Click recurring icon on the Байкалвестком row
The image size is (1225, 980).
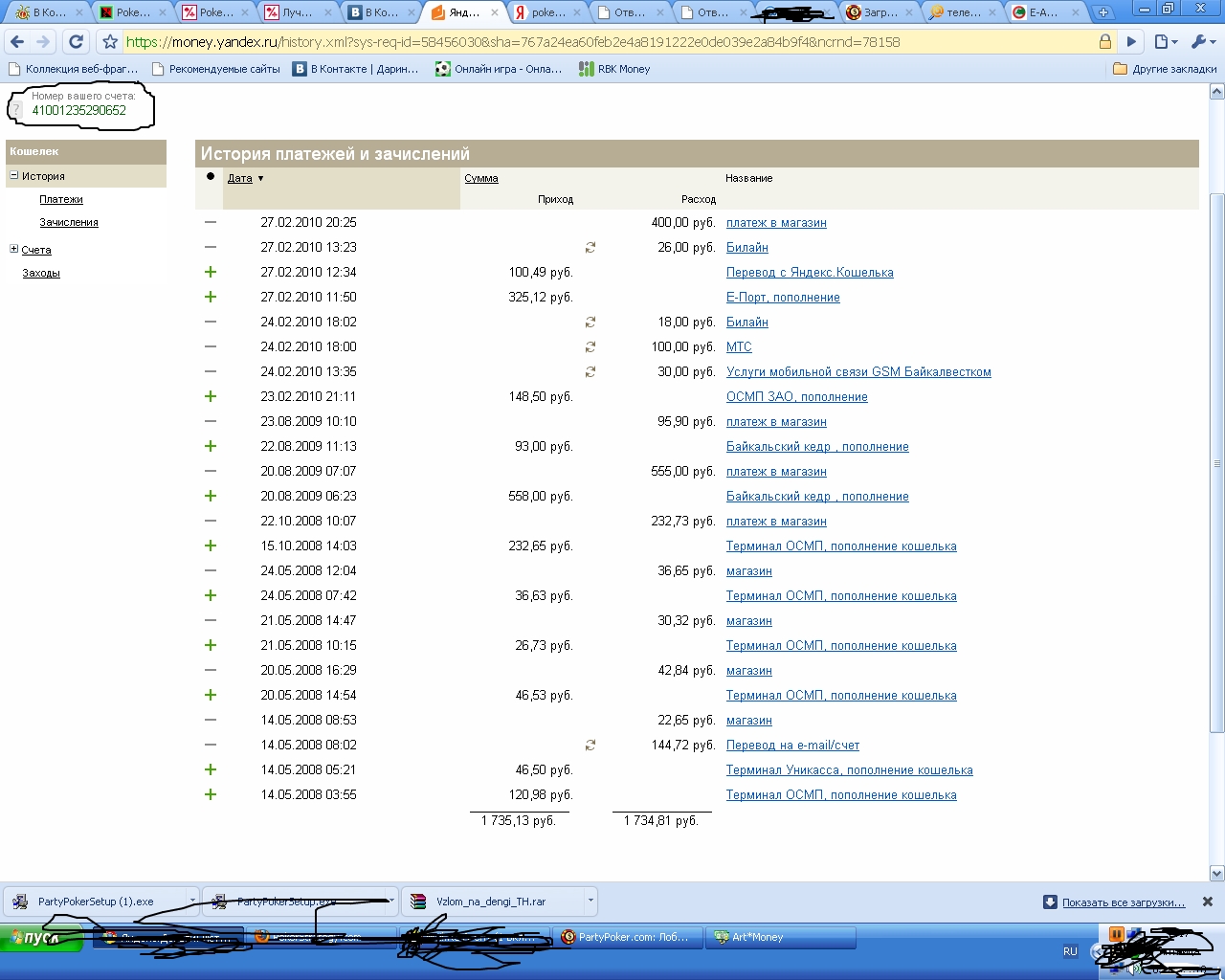[x=590, y=371]
